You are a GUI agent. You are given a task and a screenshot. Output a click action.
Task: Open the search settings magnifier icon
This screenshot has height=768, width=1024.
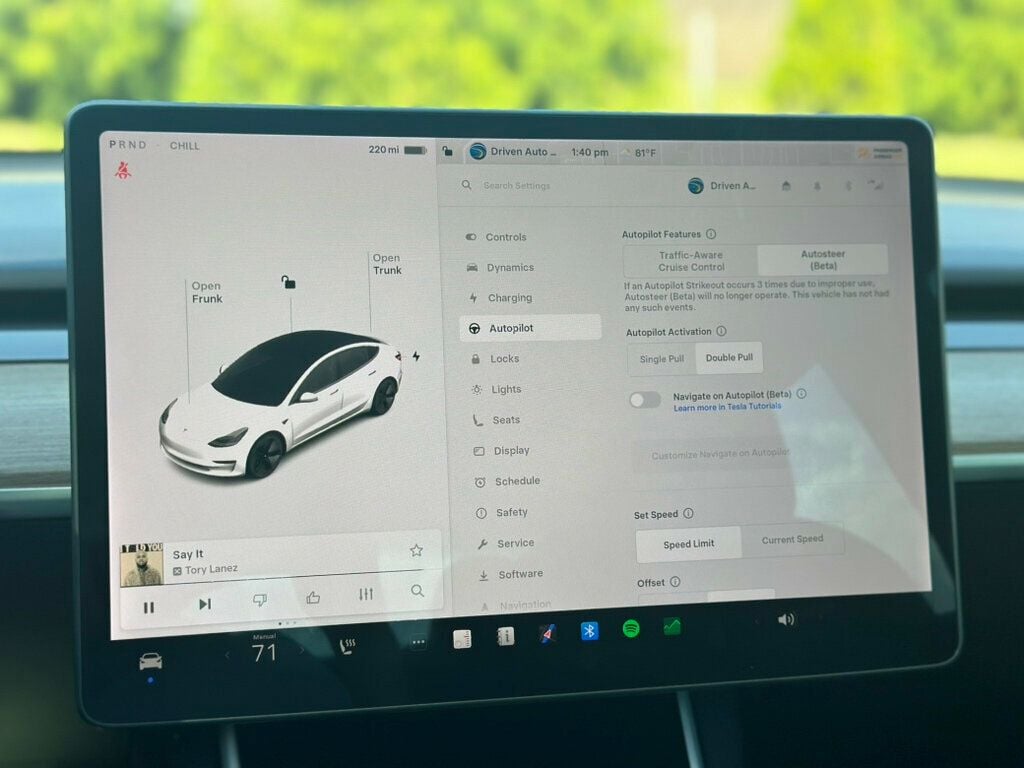(x=466, y=185)
